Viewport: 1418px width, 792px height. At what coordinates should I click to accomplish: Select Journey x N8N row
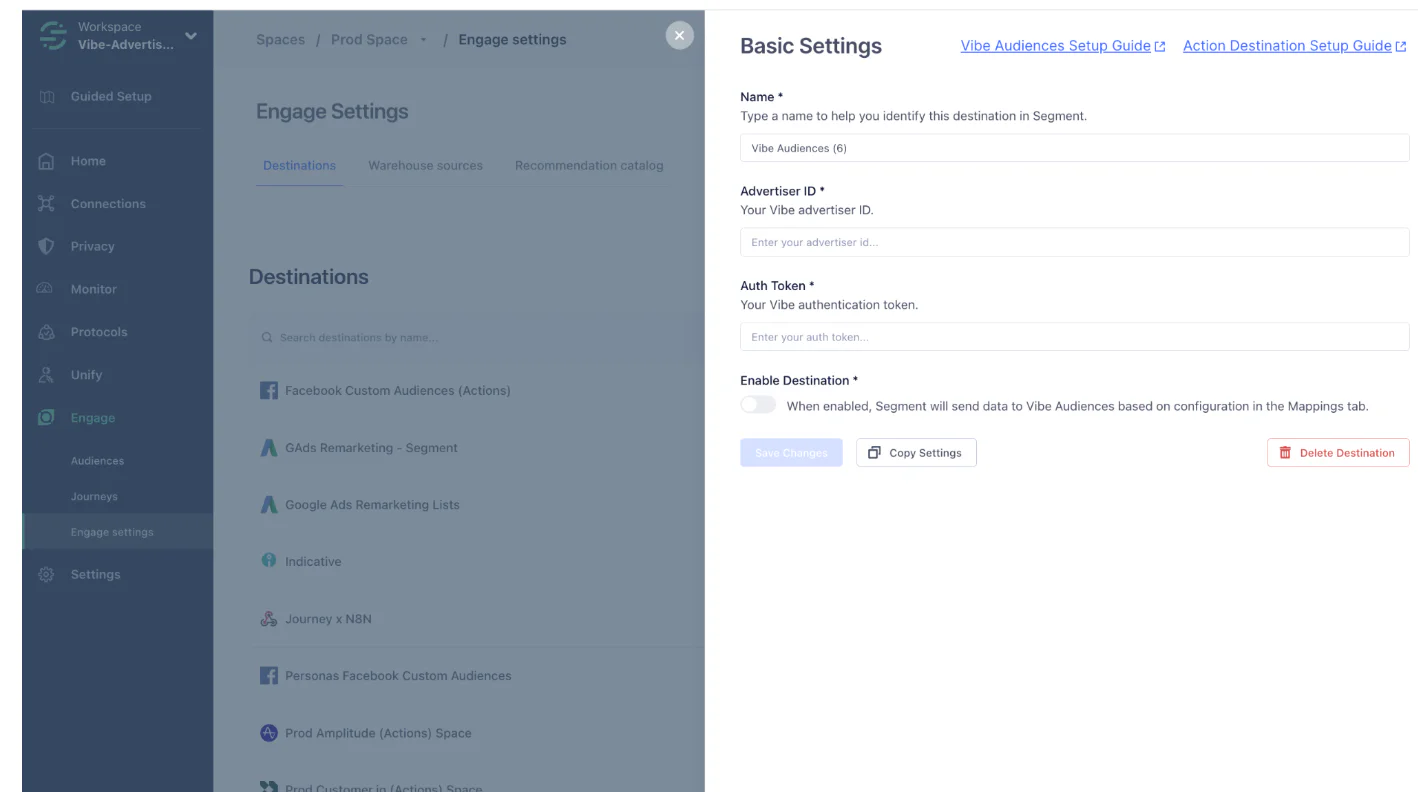coord(477,619)
